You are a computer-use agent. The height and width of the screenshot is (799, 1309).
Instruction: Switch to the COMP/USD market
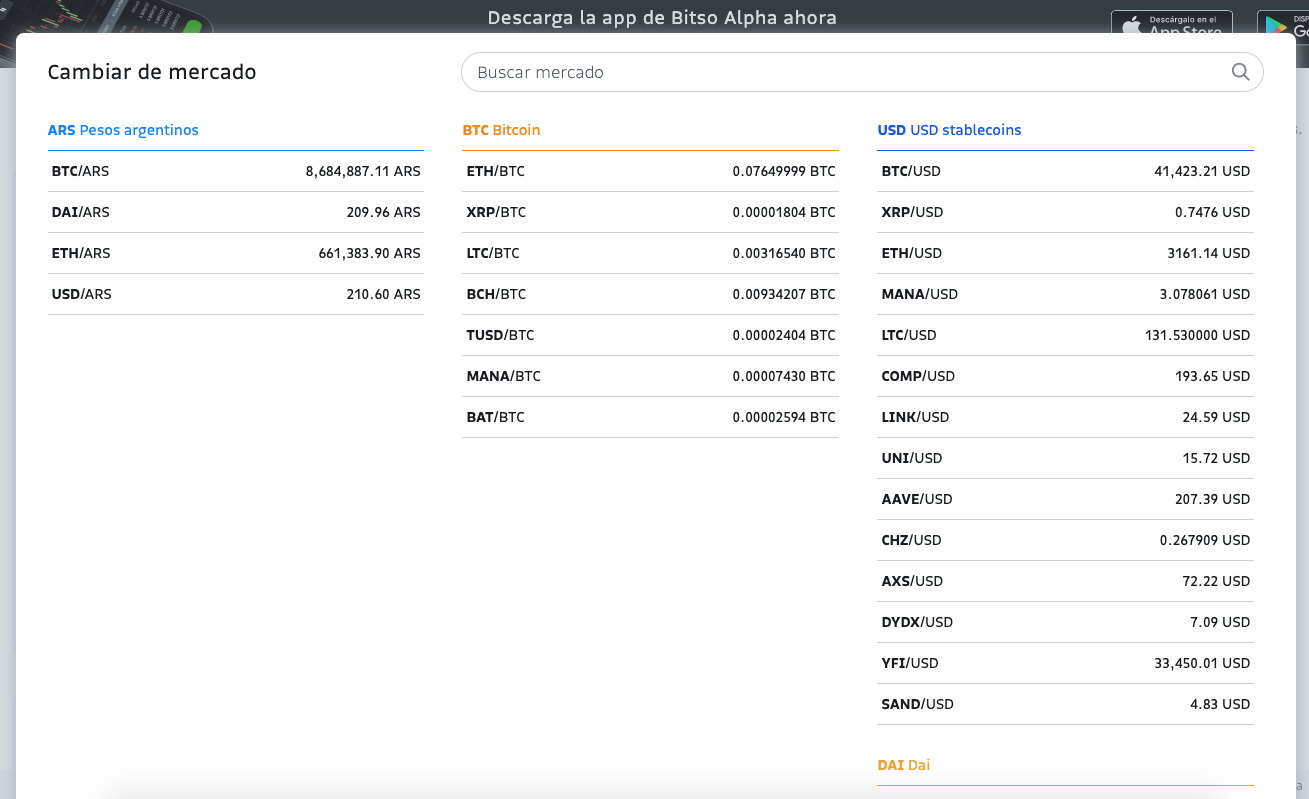coord(1065,376)
